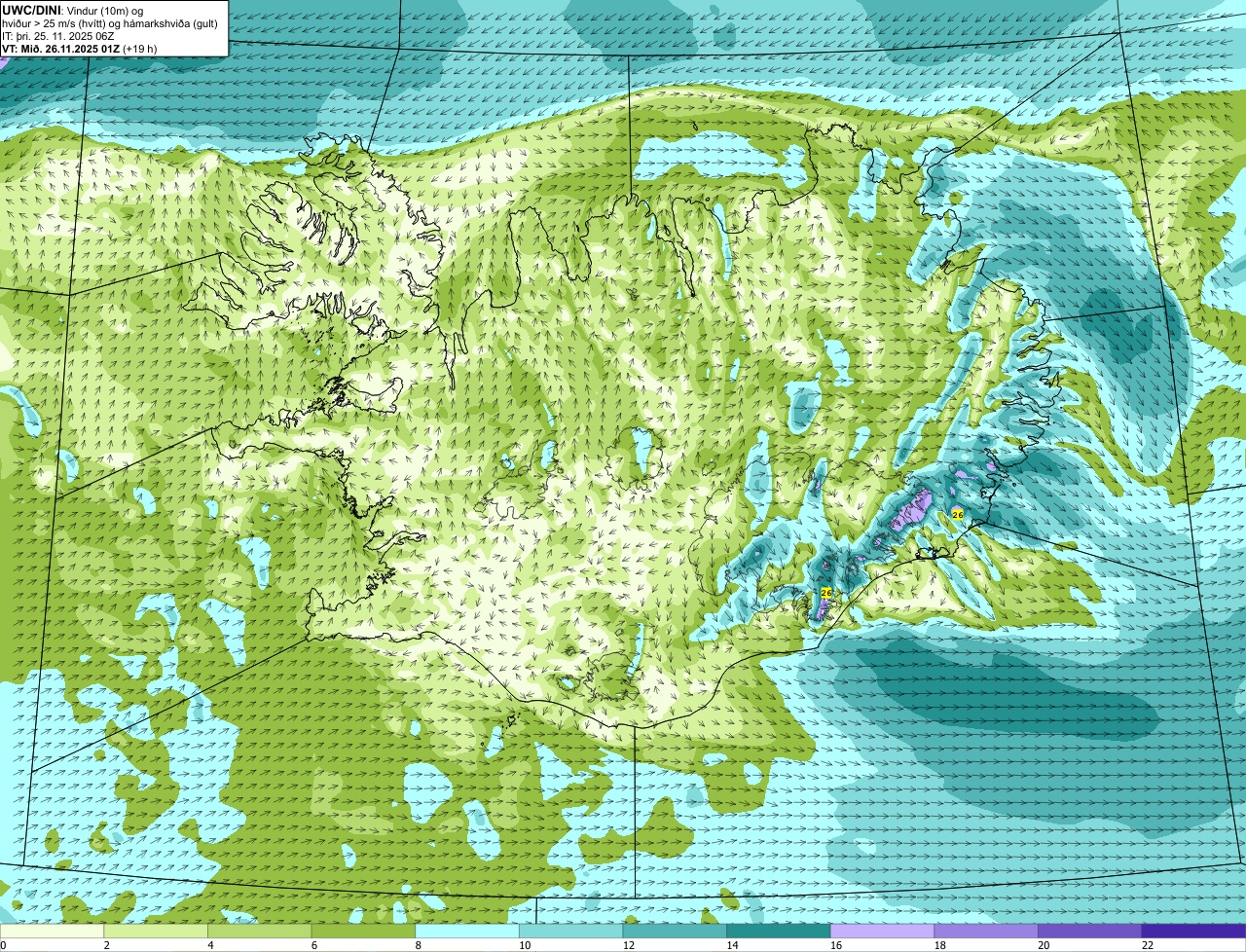Screen dimensions: 1246x952
Task: Pick the medium purple 18–20 m/s legend swatch
Action: click(986, 931)
